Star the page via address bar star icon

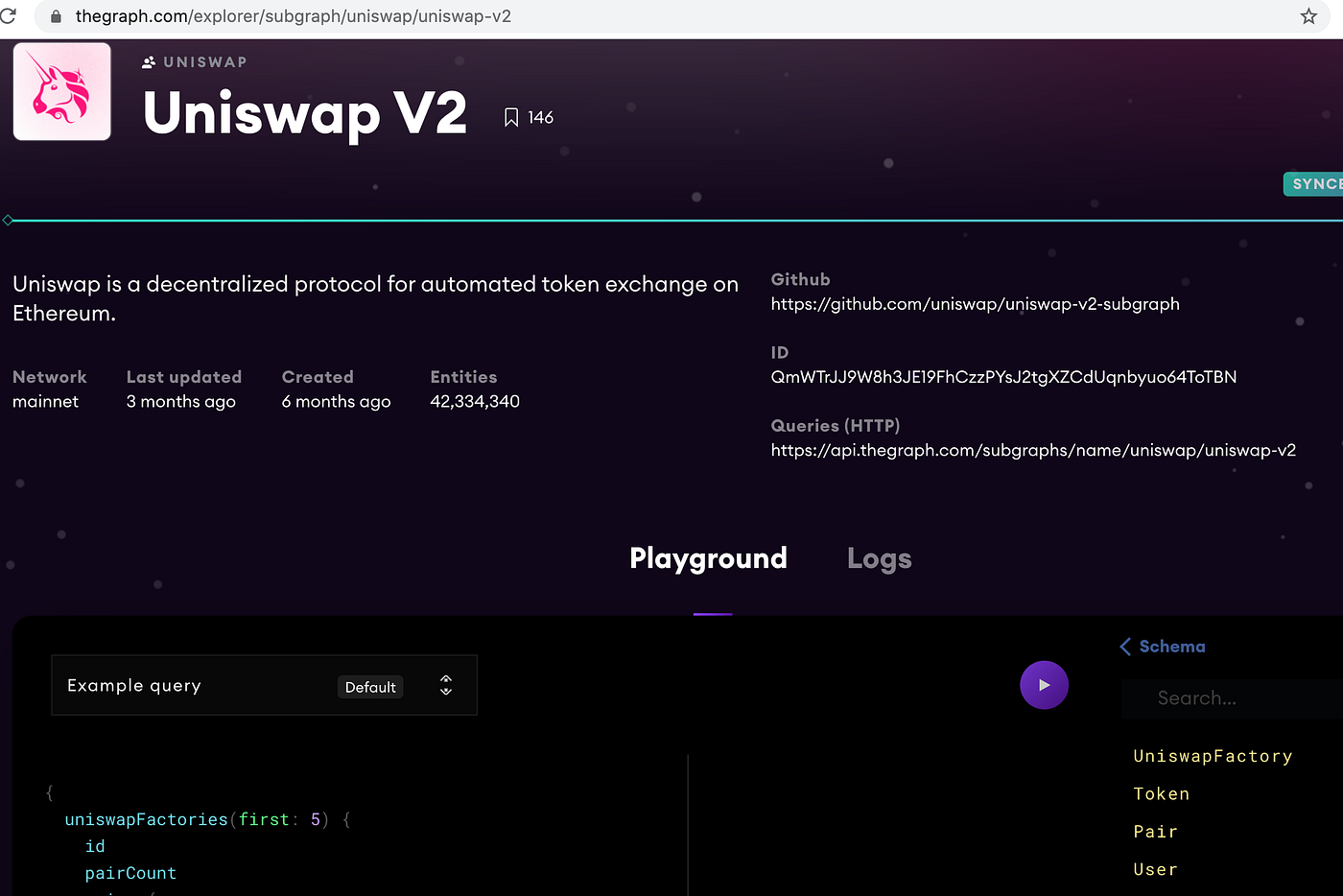[x=1308, y=16]
